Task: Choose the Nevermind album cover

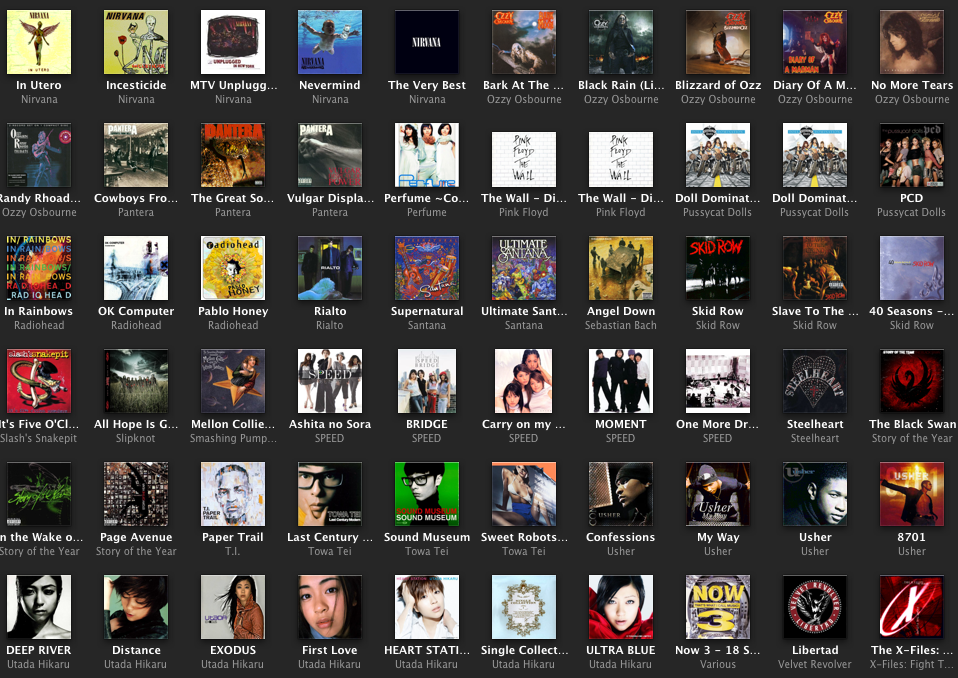Action: pyautogui.click(x=330, y=42)
